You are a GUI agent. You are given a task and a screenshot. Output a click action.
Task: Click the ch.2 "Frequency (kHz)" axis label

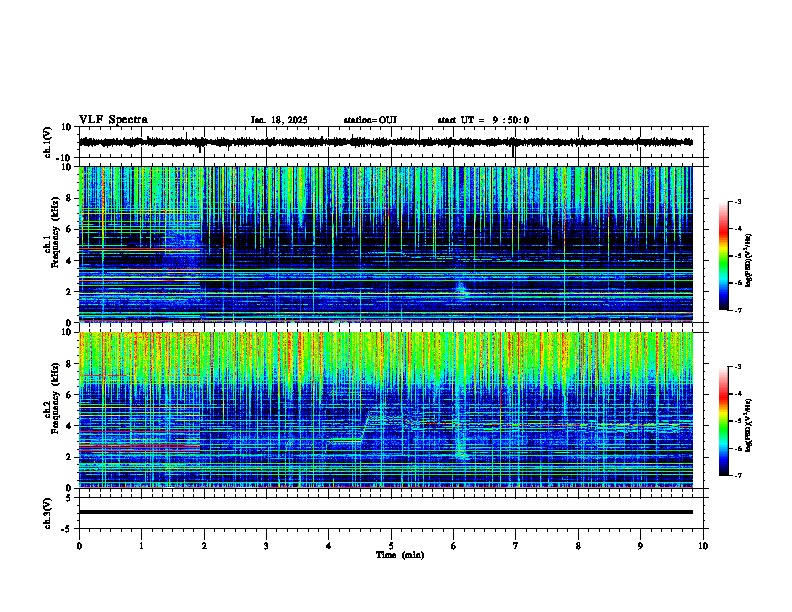[55, 398]
